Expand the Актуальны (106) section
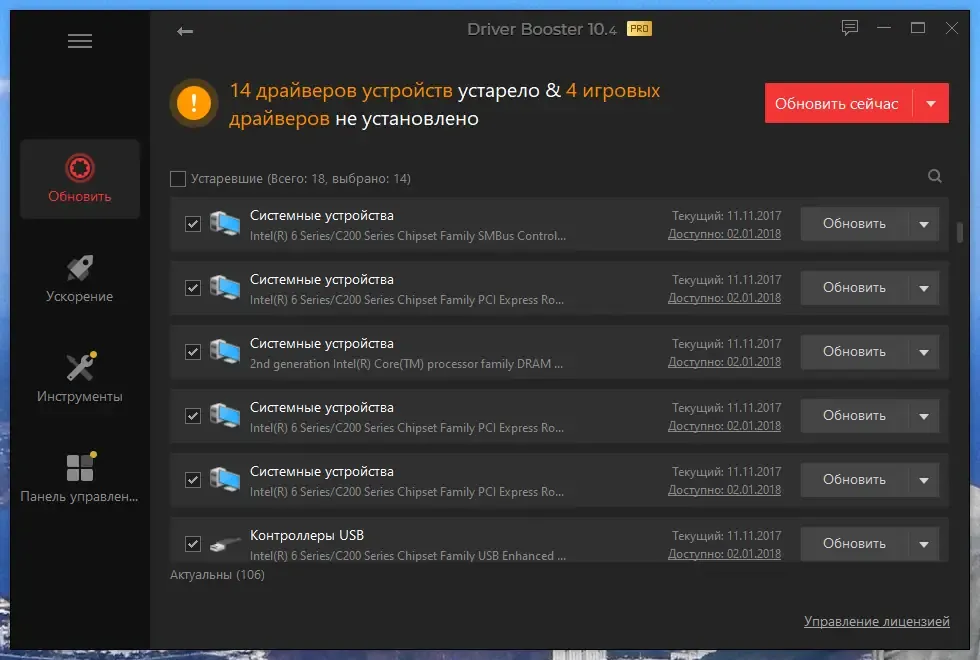Image resolution: width=980 pixels, height=660 pixels. tap(217, 575)
